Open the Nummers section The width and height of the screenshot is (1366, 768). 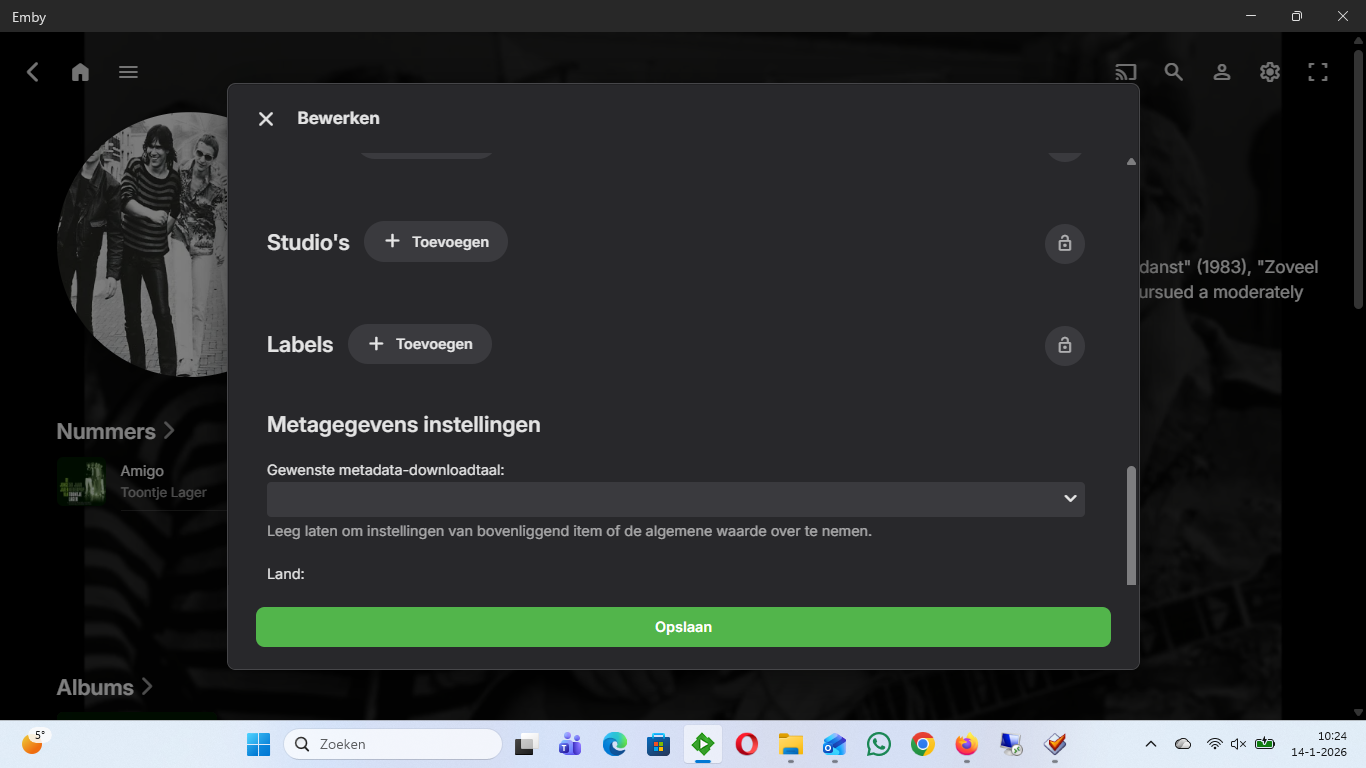[115, 431]
